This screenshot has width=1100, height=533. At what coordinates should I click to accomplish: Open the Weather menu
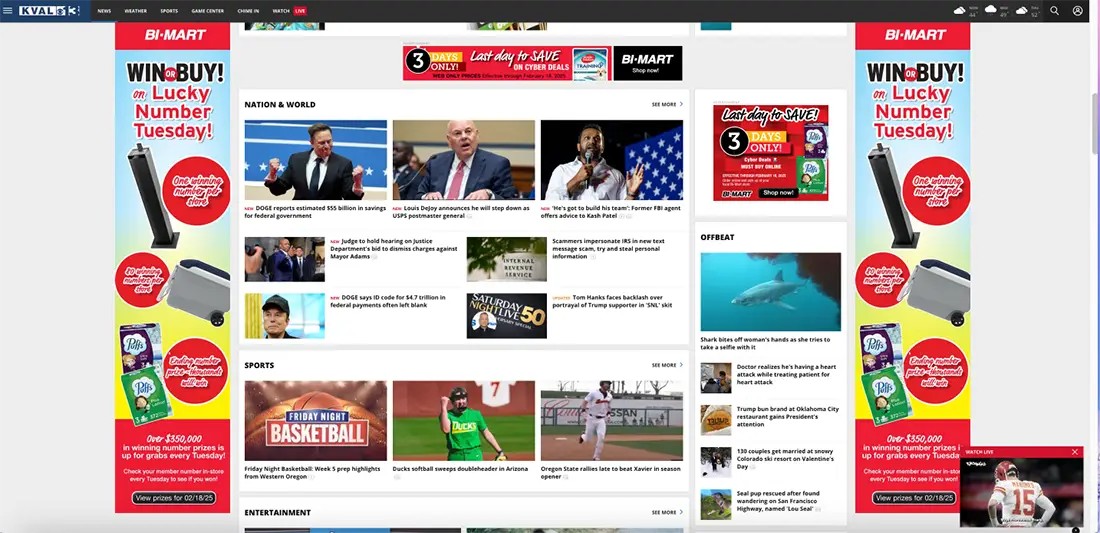point(135,11)
